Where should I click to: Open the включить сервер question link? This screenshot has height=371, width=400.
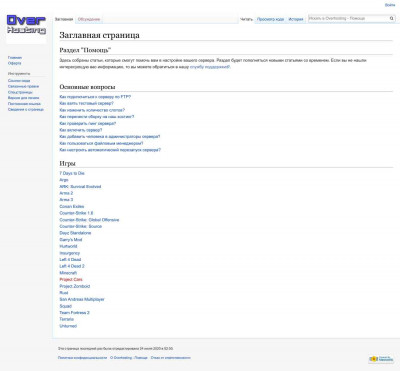click(81, 130)
